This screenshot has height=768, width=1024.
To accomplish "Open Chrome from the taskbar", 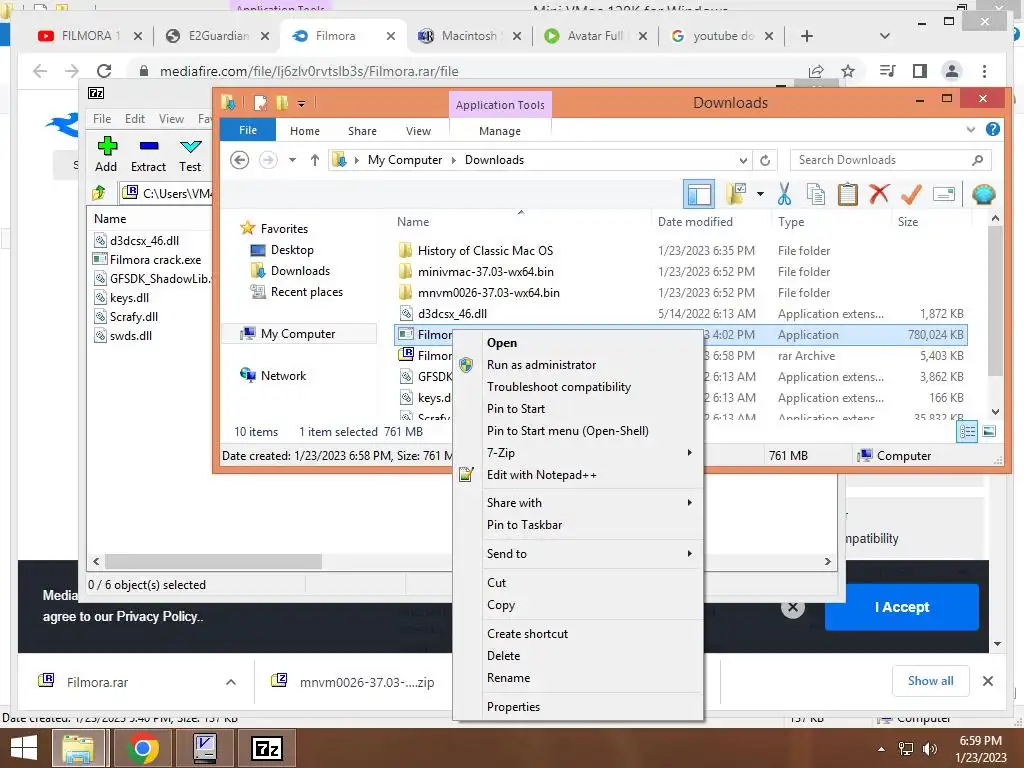I will pyautogui.click(x=142, y=748).
